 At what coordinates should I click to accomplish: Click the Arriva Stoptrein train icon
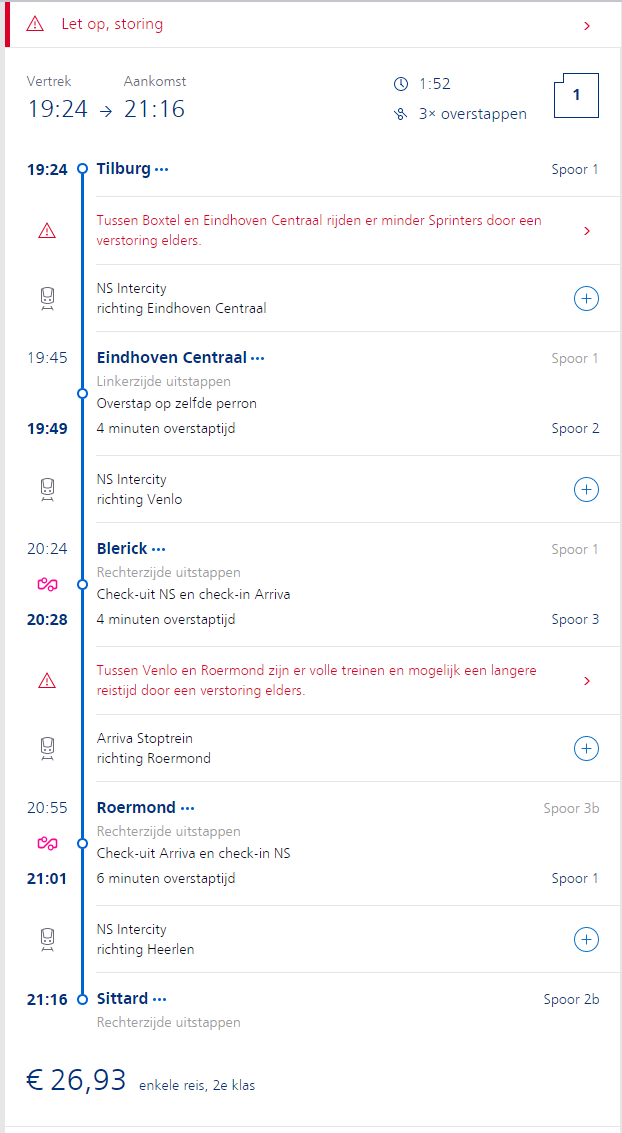[x=47, y=747]
